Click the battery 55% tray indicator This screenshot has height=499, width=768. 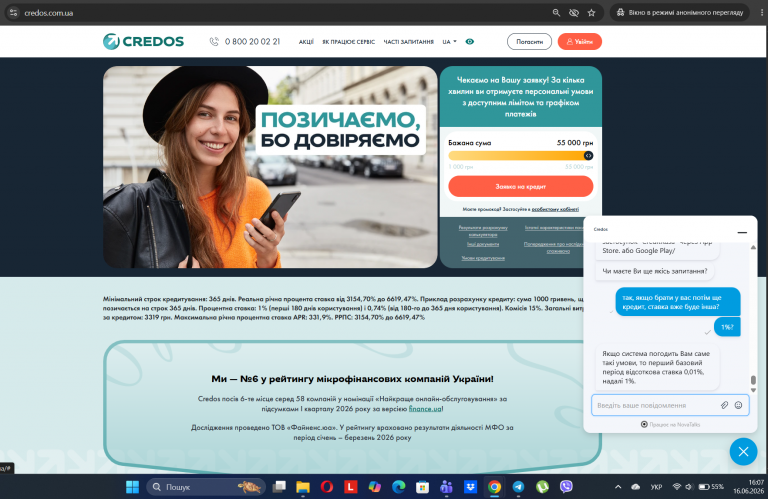point(711,487)
